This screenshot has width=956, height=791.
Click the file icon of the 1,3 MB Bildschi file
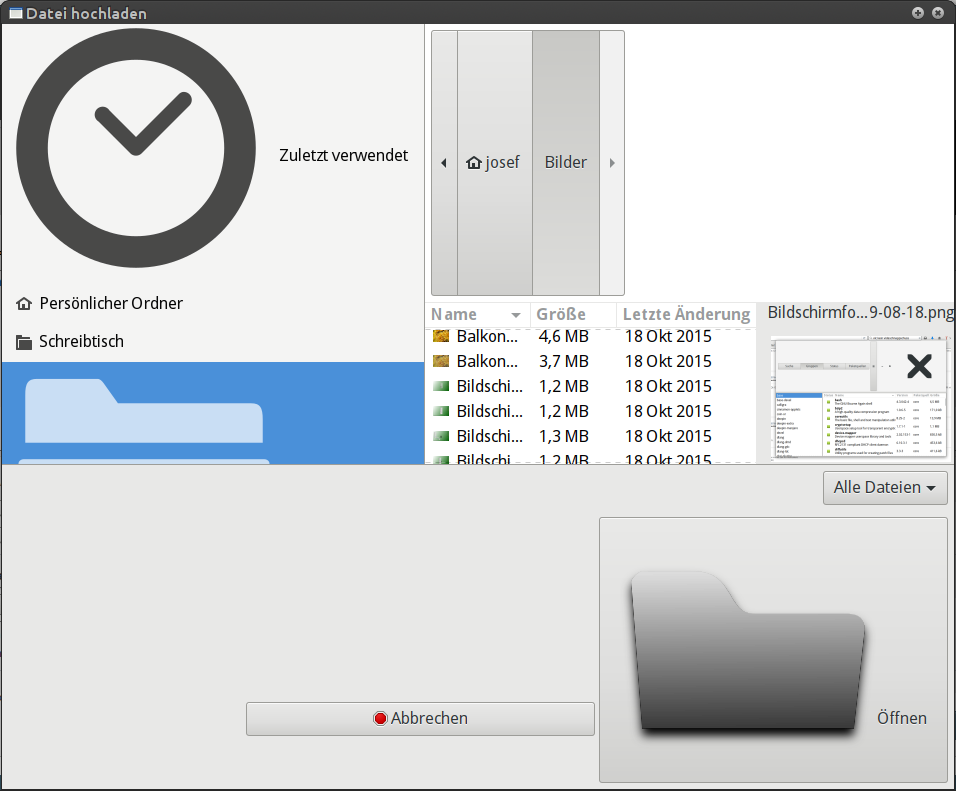coord(441,436)
